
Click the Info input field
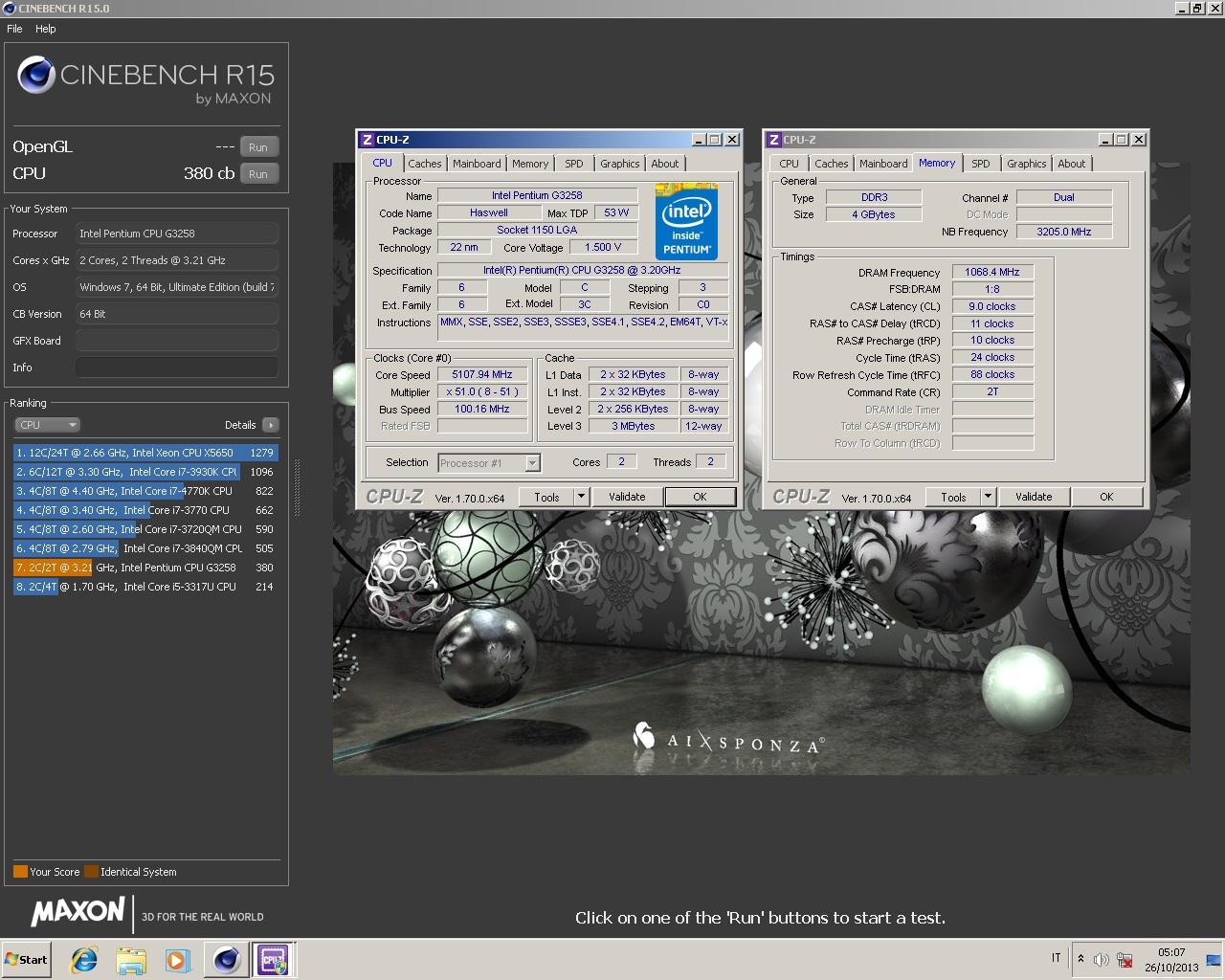click(x=177, y=367)
